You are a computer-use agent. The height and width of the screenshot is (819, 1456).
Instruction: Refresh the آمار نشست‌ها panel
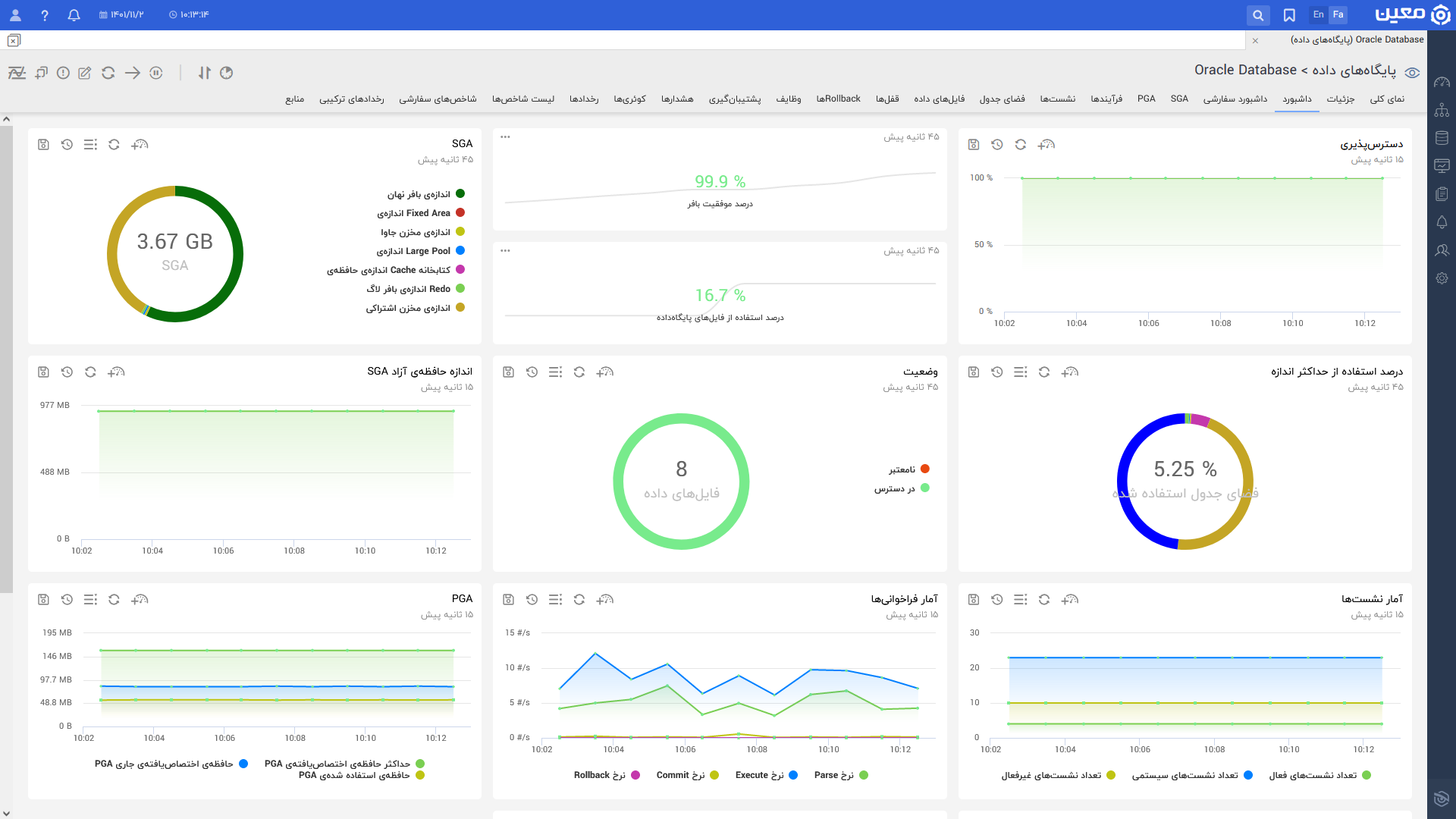click(x=1043, y=599)
